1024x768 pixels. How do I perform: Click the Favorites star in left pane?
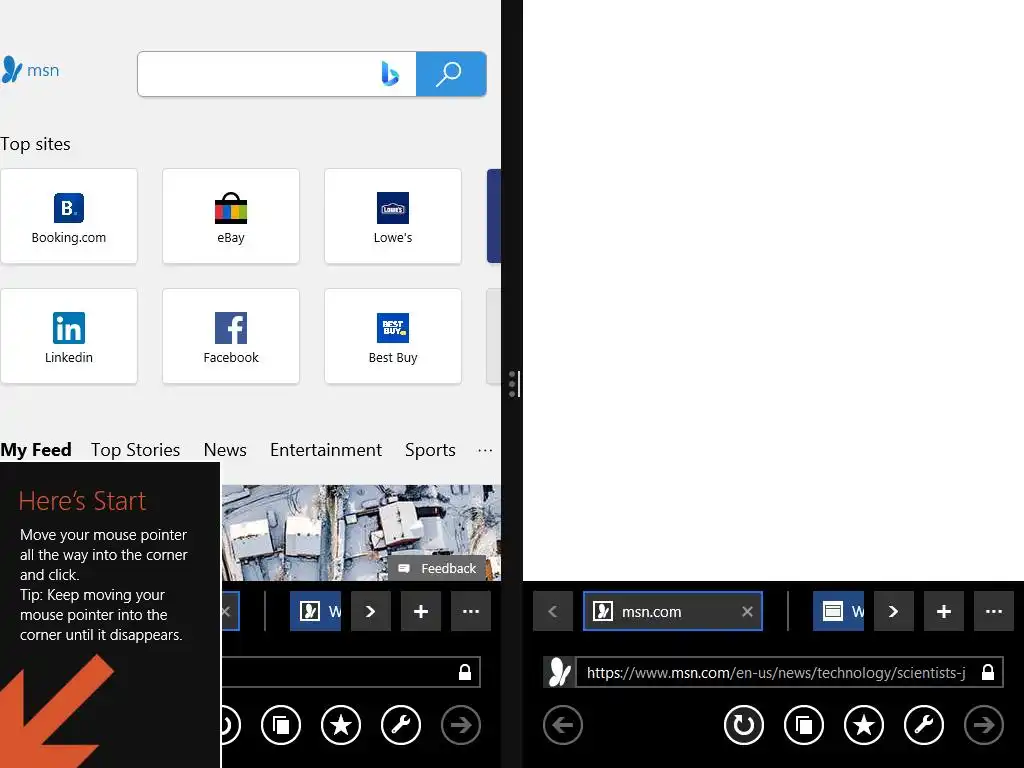(341, 725)
